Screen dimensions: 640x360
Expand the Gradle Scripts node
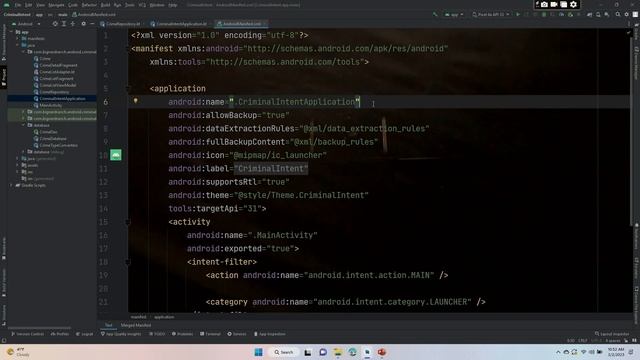click(x=12, y=185)
